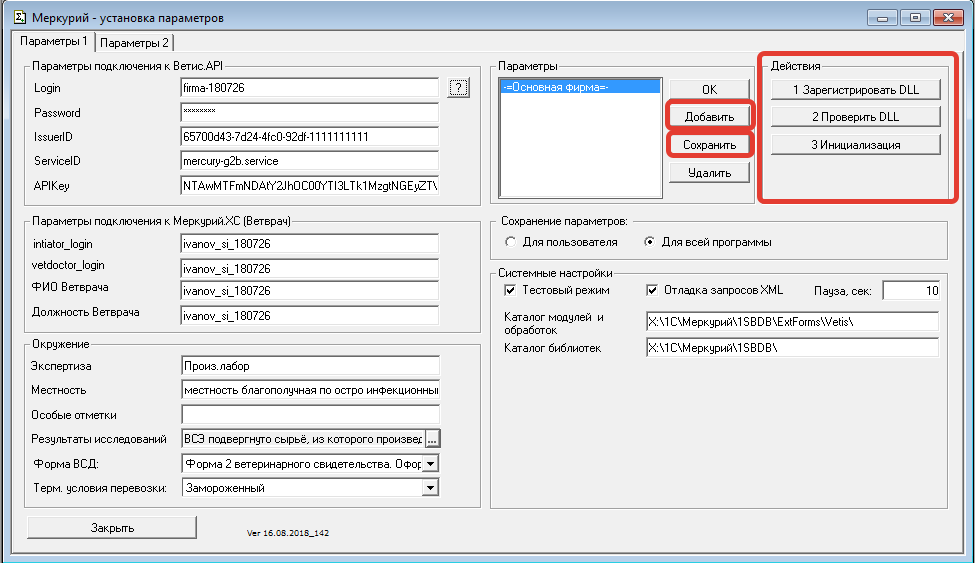Focus the intiator_login field
The height and width of the screenshot is (563, 975).
[310, 244]
